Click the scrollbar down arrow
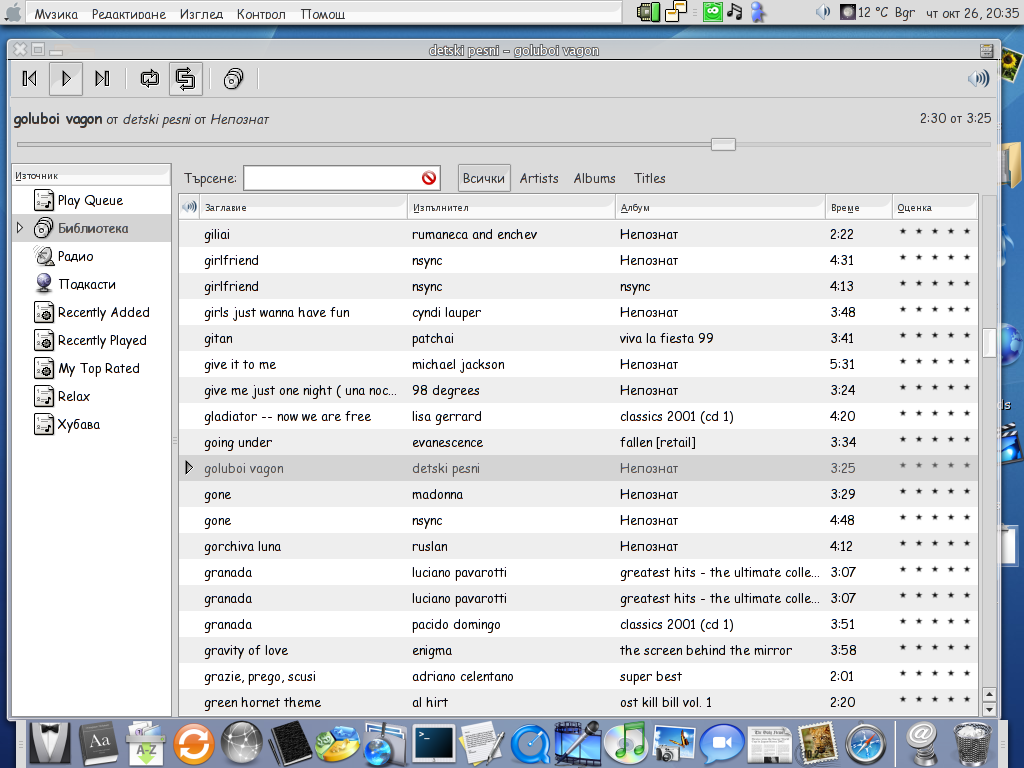This screenshot has width=1024, height=768. click(x=989, y=709)
